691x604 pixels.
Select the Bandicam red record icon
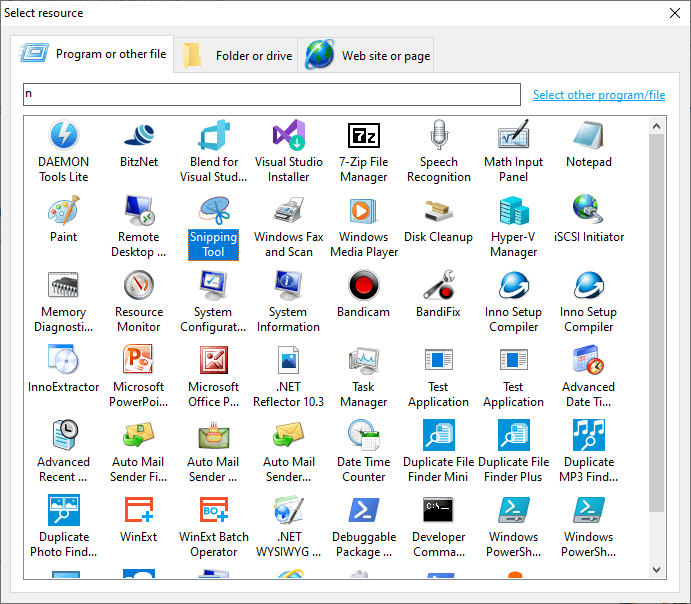tap(364, 285)
